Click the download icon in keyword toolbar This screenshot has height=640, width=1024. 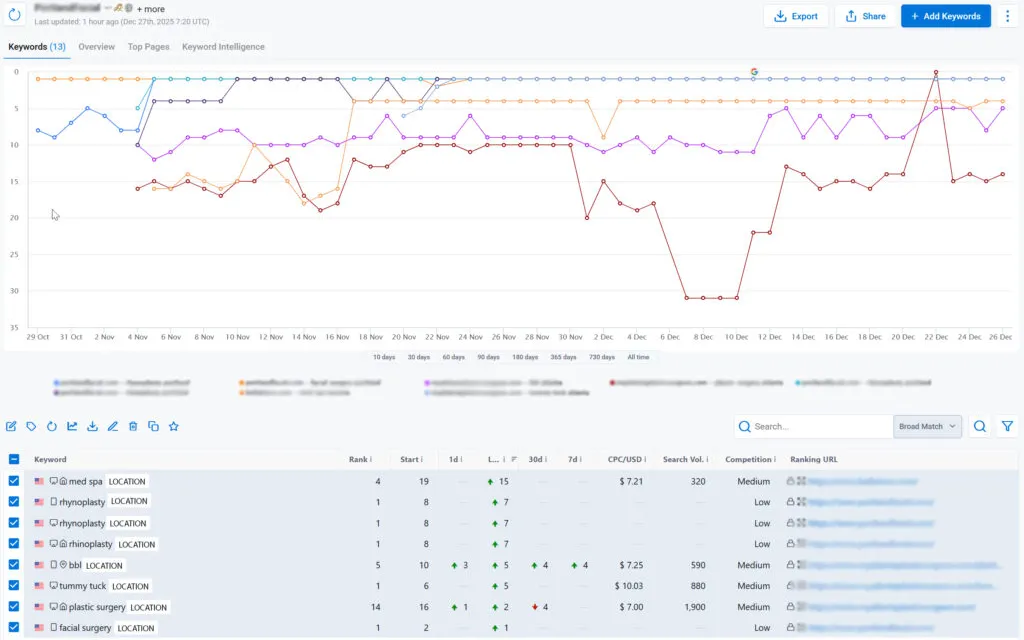pos(92,426)
